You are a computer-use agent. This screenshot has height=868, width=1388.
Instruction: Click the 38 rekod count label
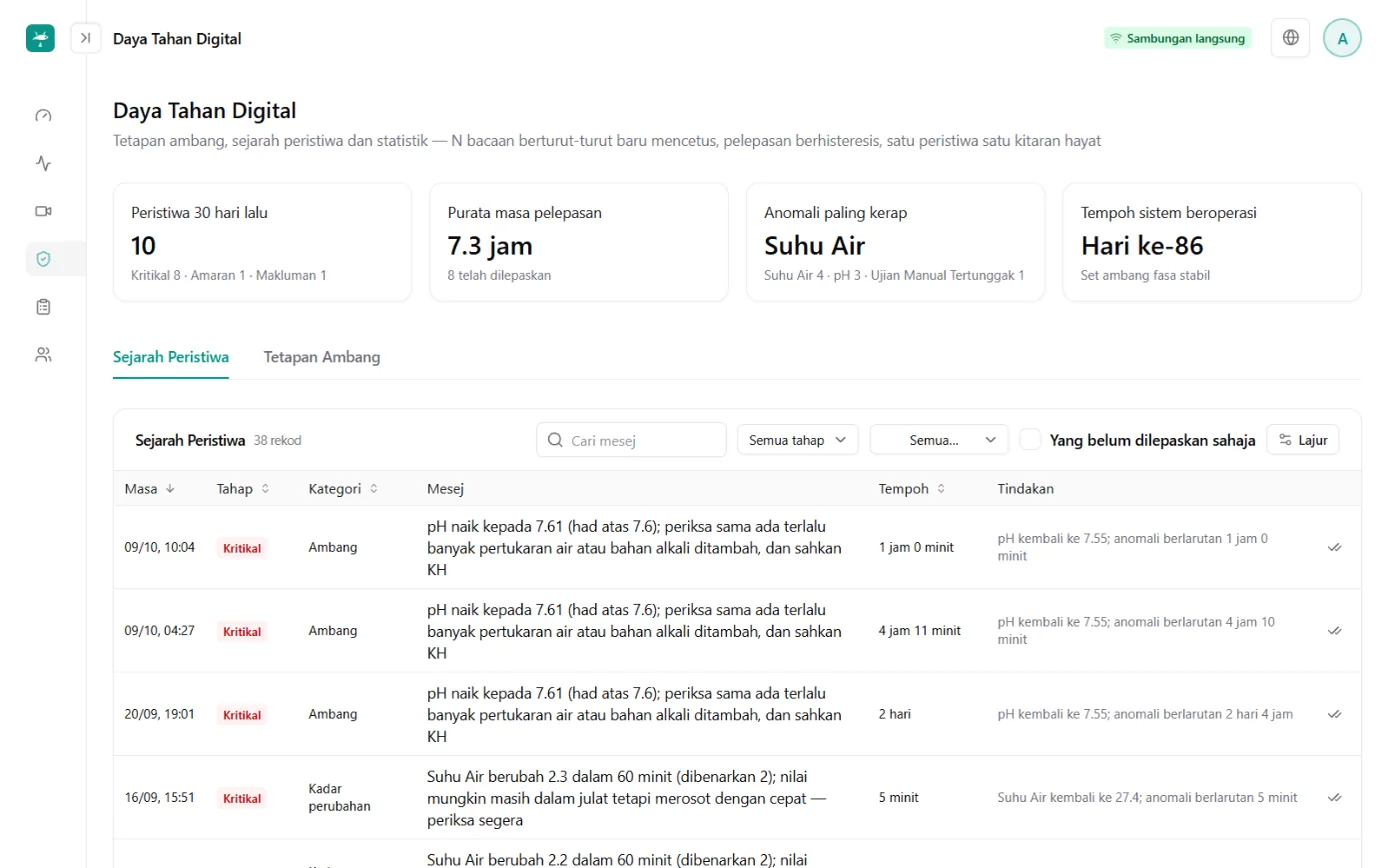point(278,440)
